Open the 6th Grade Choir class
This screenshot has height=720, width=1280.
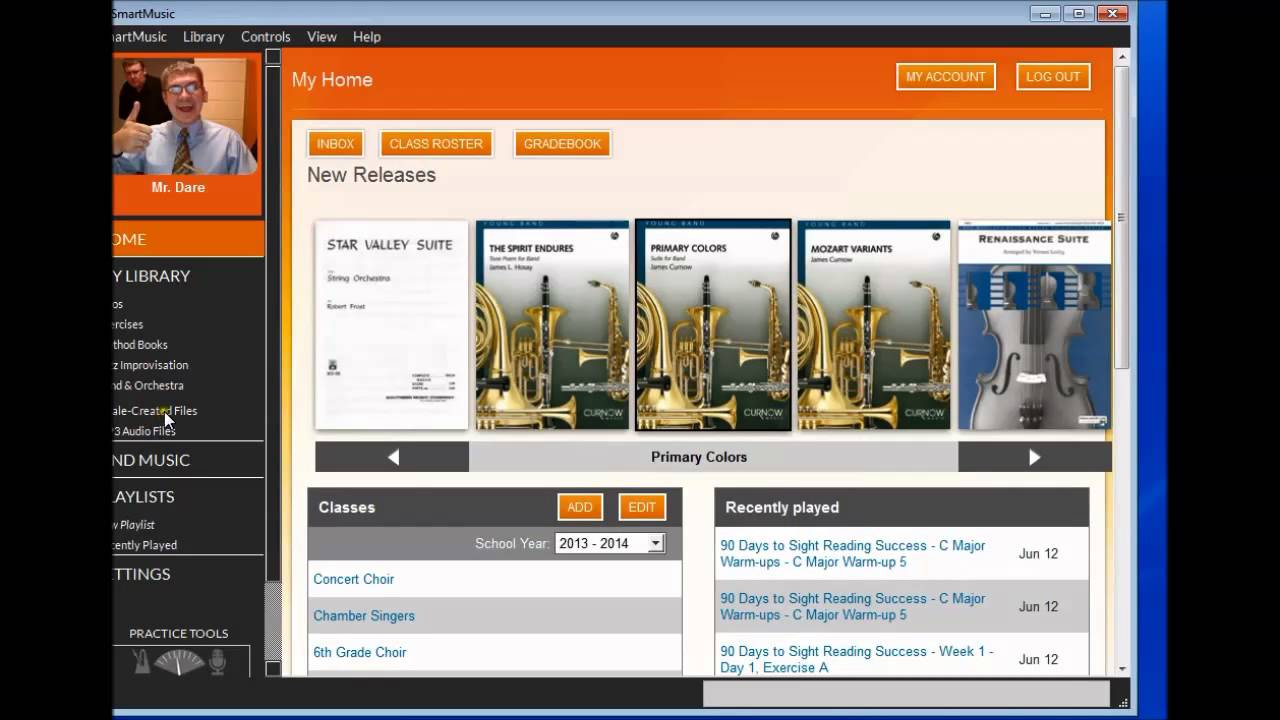359,652
